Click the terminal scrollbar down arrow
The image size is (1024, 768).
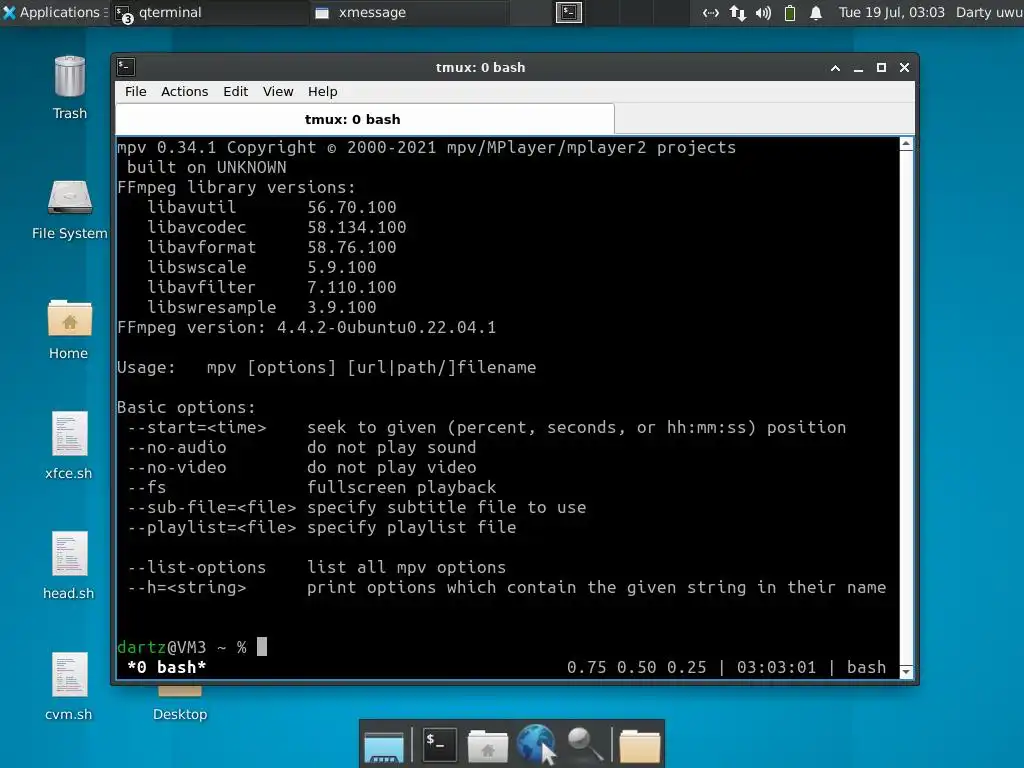point(906,671)
